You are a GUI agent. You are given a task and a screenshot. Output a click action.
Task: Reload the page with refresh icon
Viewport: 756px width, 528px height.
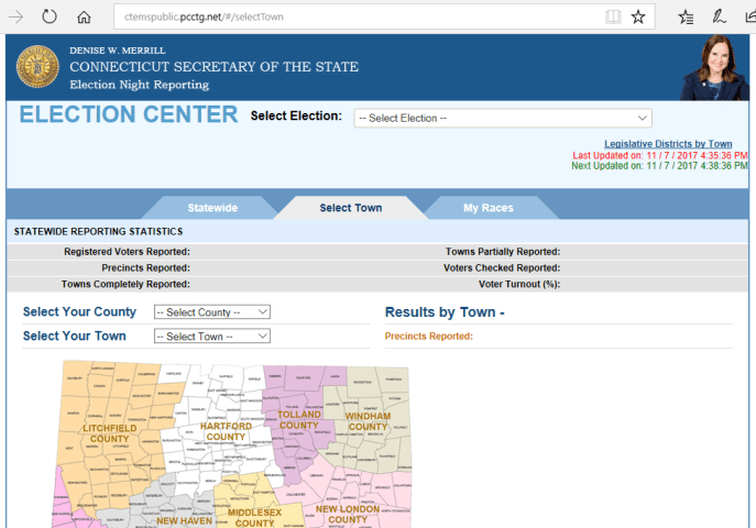[x=49, y=17]
